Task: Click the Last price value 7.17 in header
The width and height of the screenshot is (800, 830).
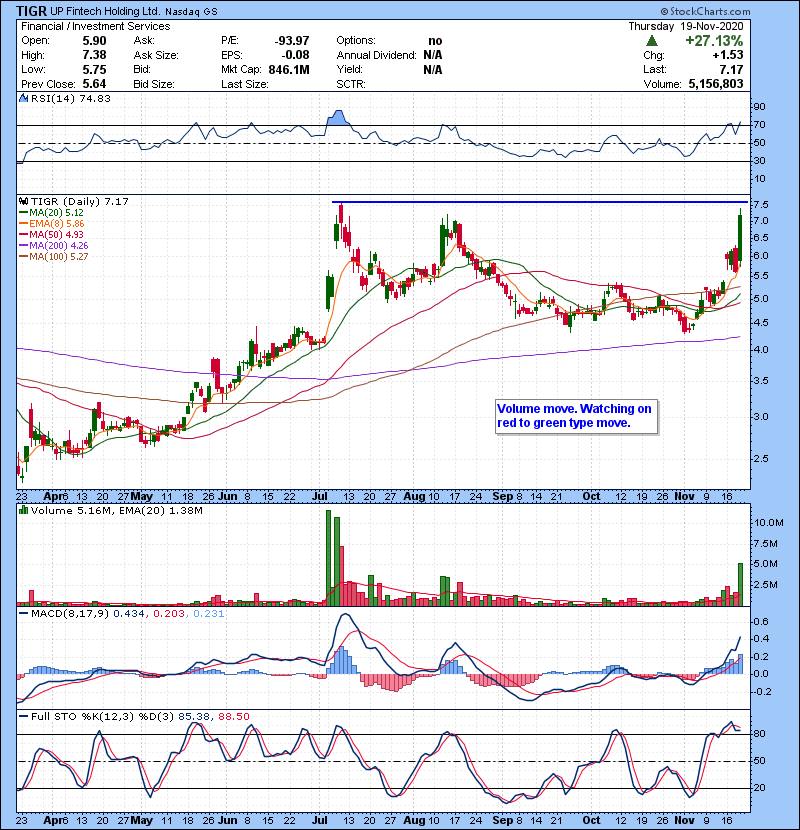Action: 731,69
